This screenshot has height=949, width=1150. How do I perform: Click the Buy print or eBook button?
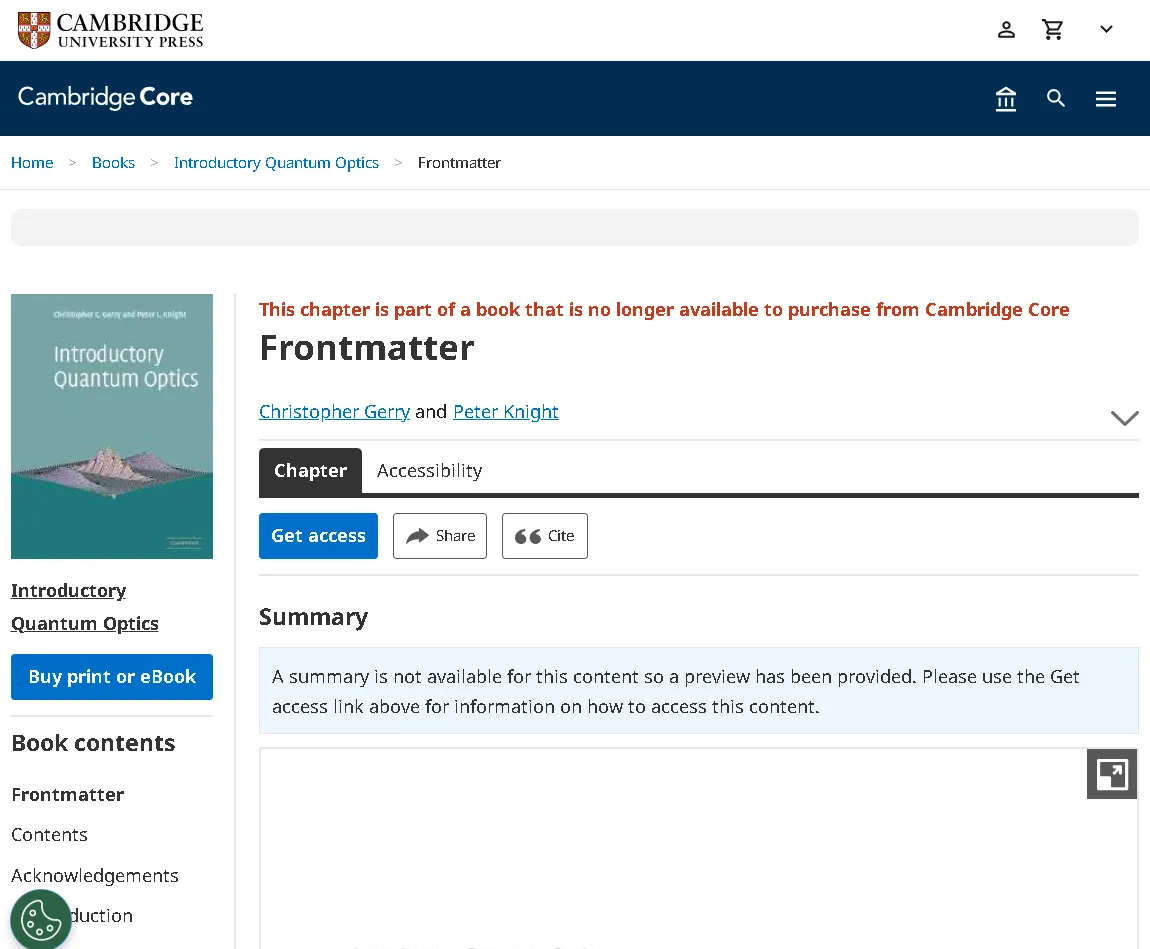(x=111, y=677)
